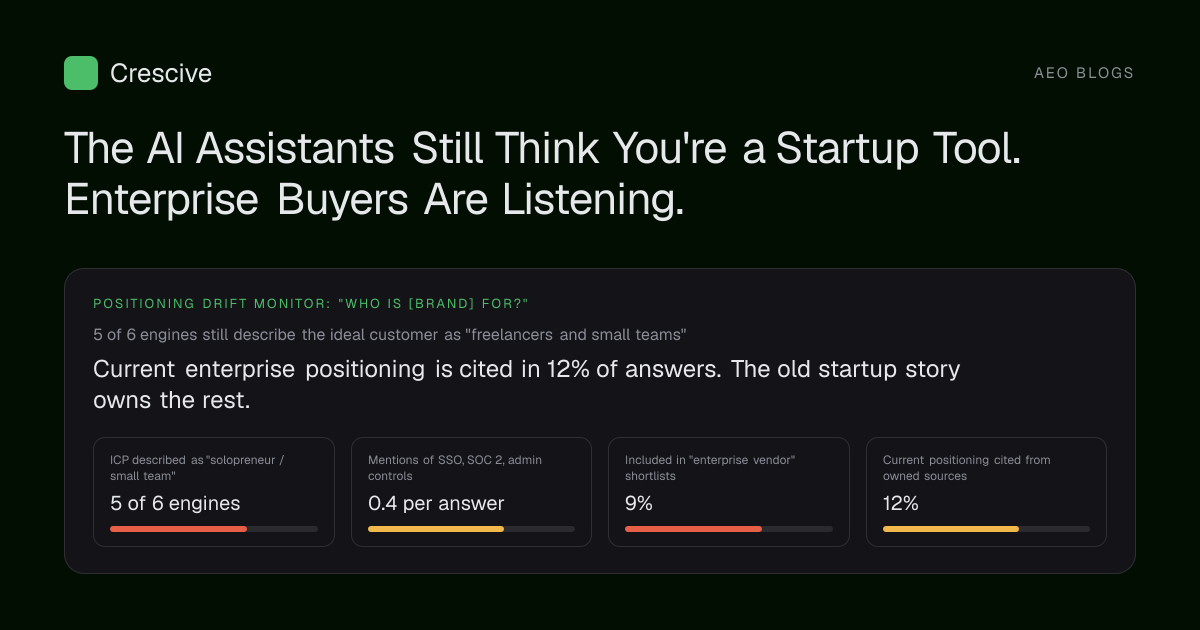Open the Current positioning owned sources card

[986, 492]
